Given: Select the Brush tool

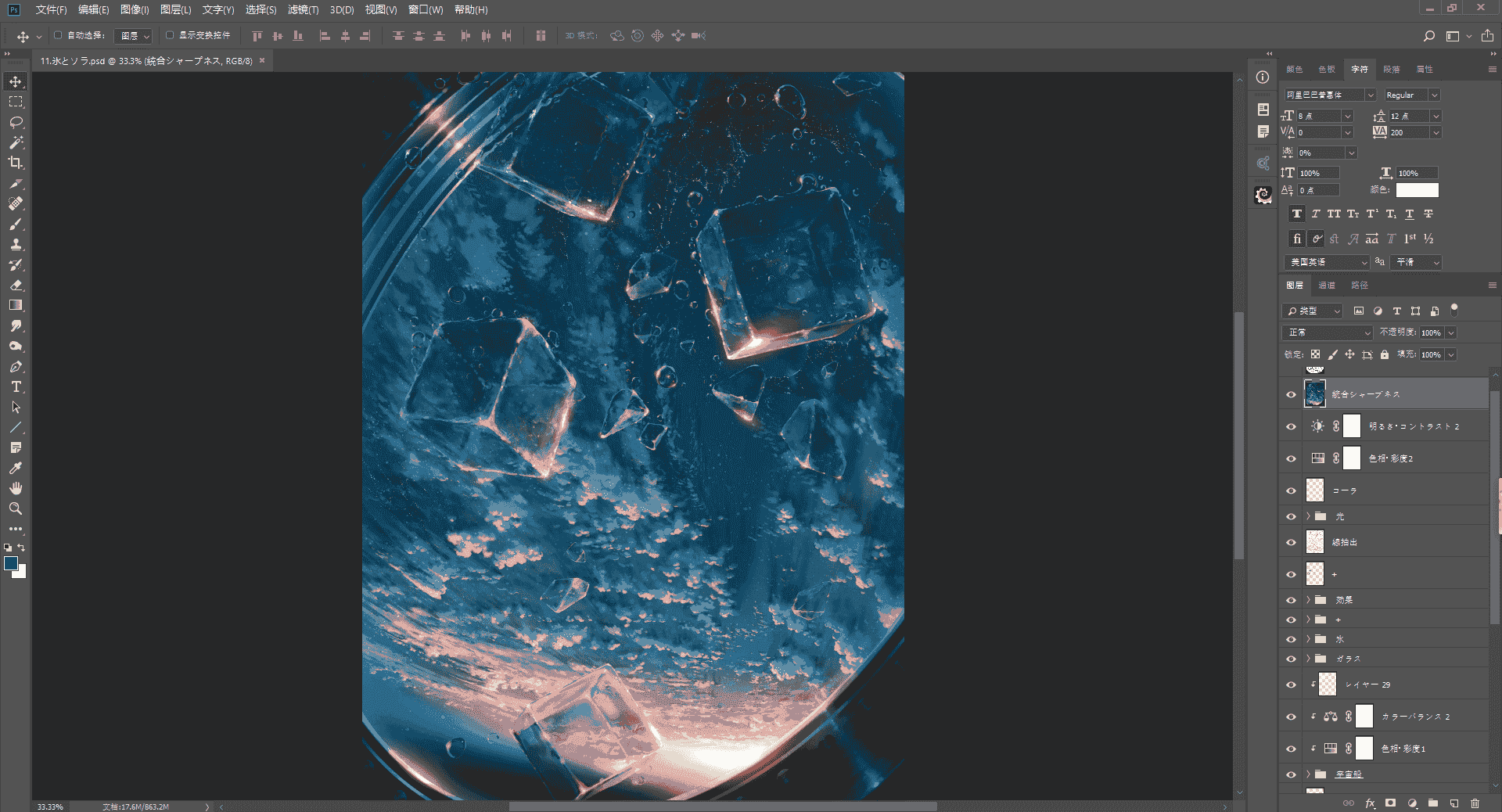Looking at the screenshot, I should pyautogui.click(x=16, y=224).
